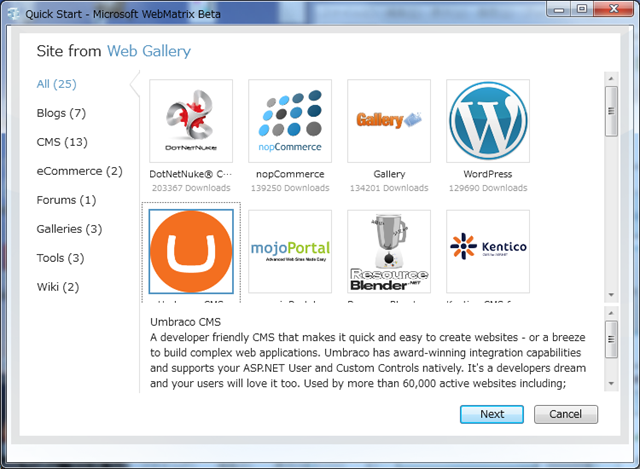The image size is (640, 469).
Task: Select the Kentico CMS icon
Action: coord(488,251)
